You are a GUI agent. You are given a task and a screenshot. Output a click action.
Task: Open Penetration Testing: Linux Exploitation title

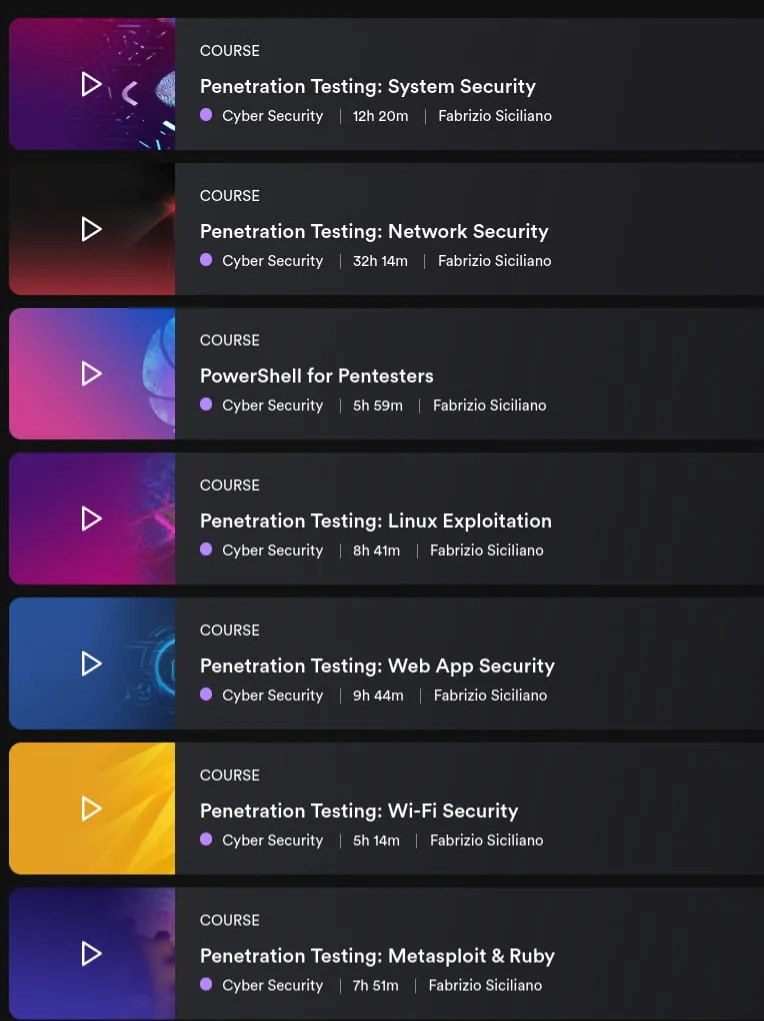(x=376, y=521)
